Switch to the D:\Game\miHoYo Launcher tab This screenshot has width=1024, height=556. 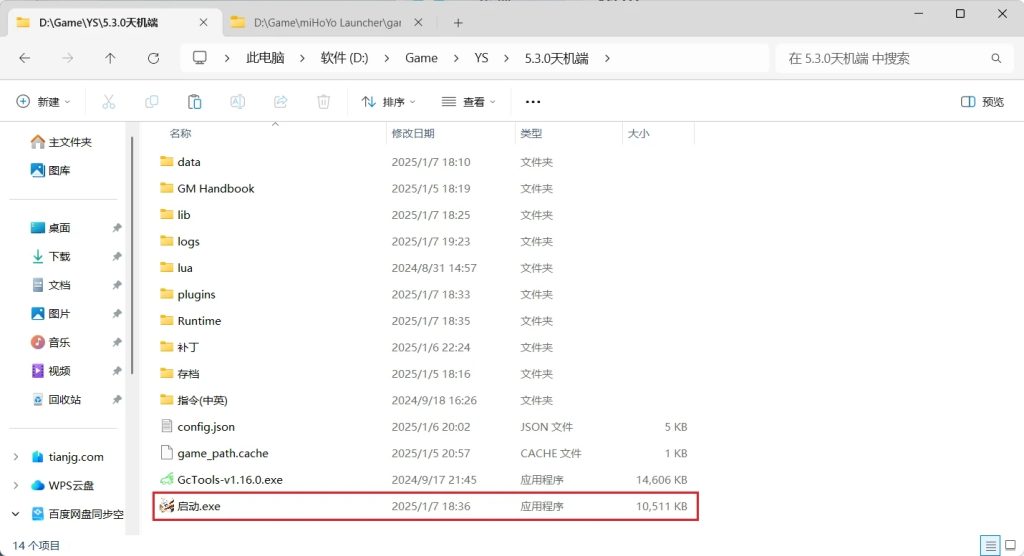[327, 23]
